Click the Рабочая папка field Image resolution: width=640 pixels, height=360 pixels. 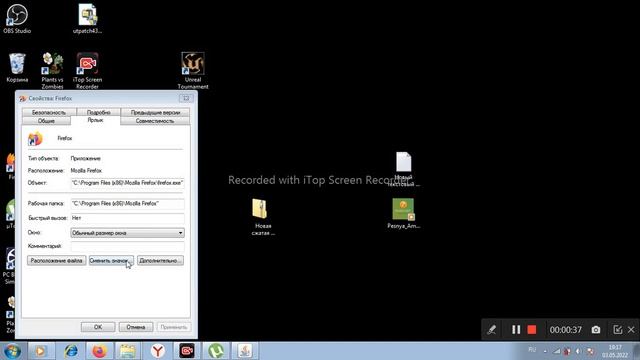pos(127,203)
